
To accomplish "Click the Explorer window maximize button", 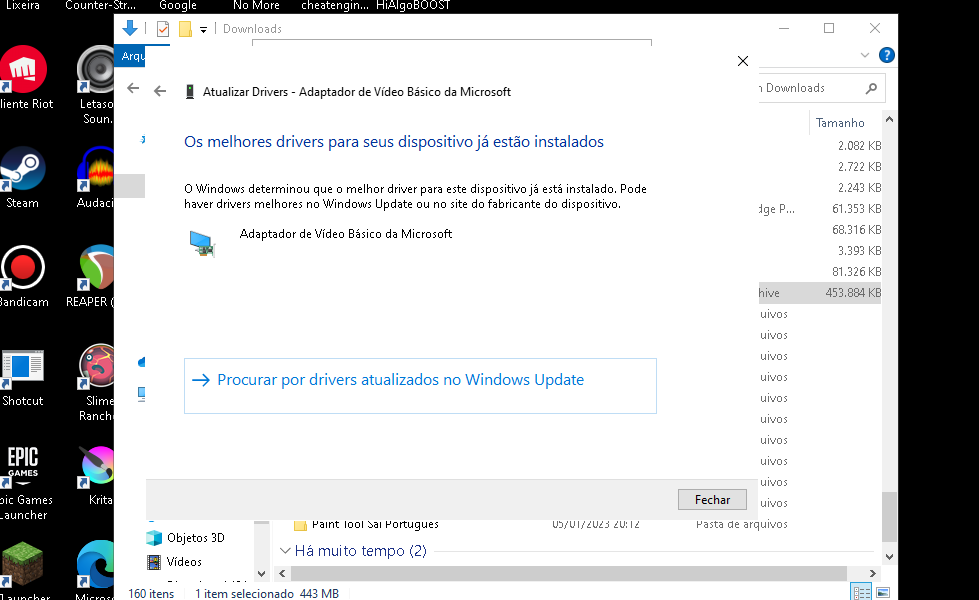I will pyautogui.click(x=829, y=28).
